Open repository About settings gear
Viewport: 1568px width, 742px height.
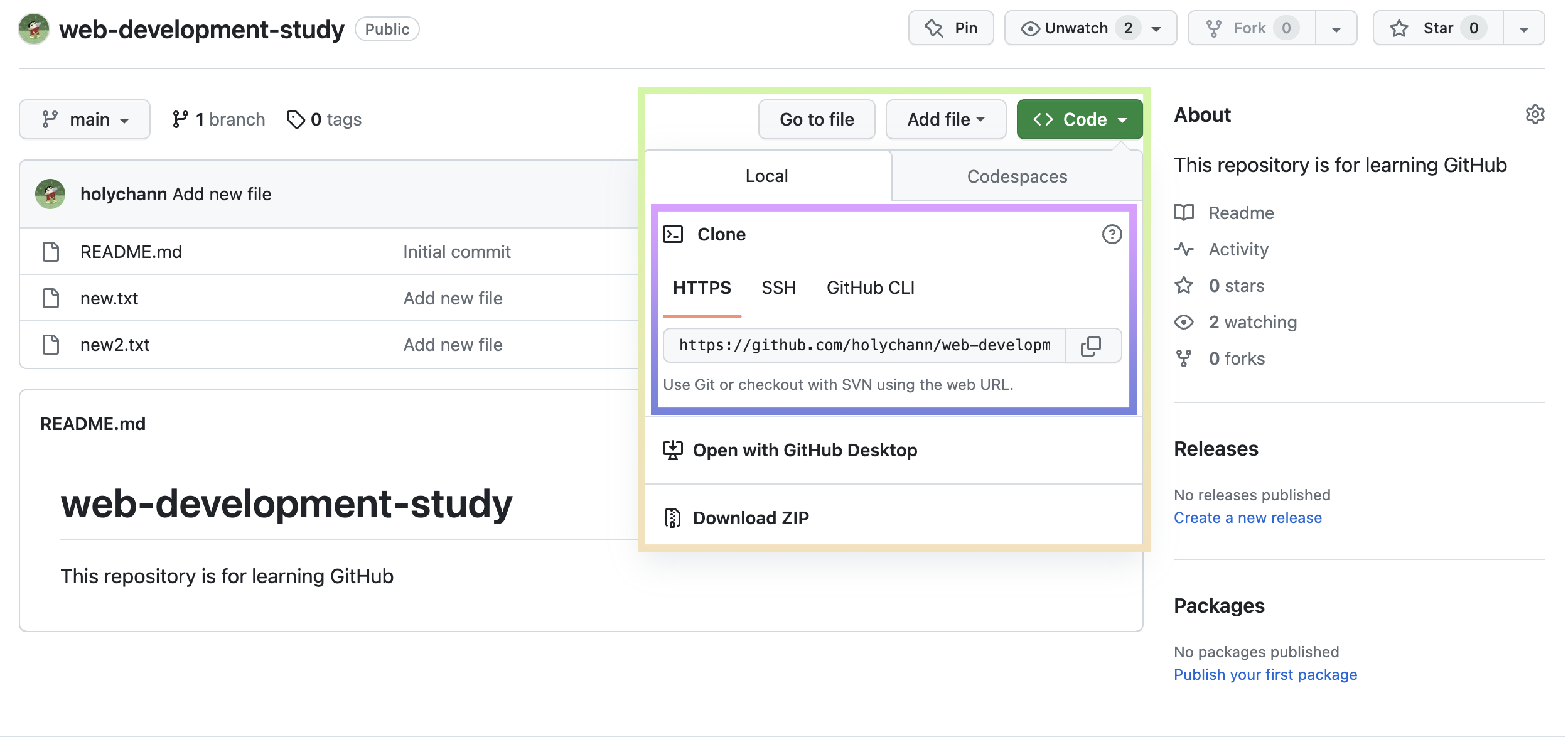tap(1535, 115)
